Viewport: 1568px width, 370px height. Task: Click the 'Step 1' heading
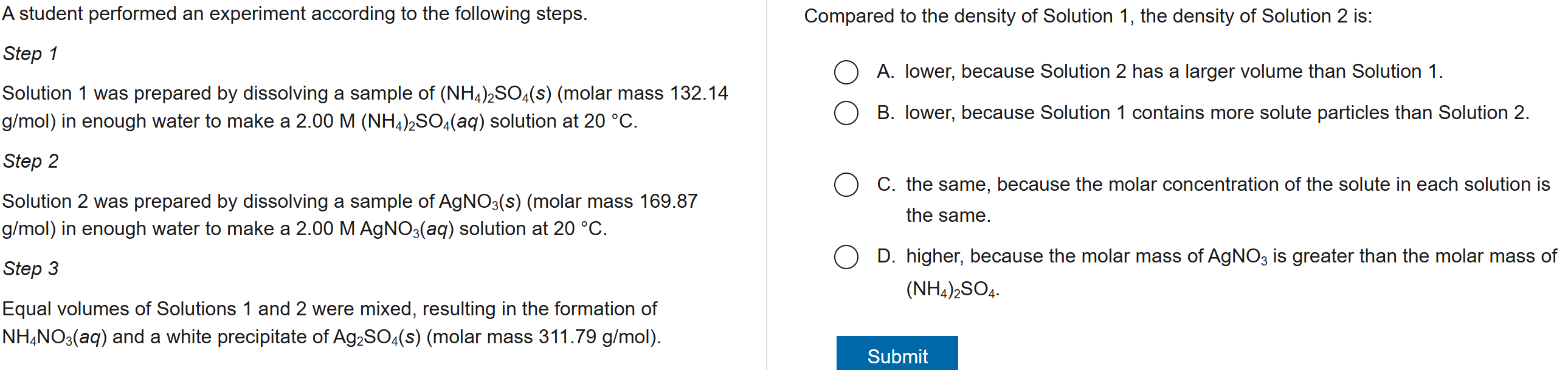(x=30, y=53)
